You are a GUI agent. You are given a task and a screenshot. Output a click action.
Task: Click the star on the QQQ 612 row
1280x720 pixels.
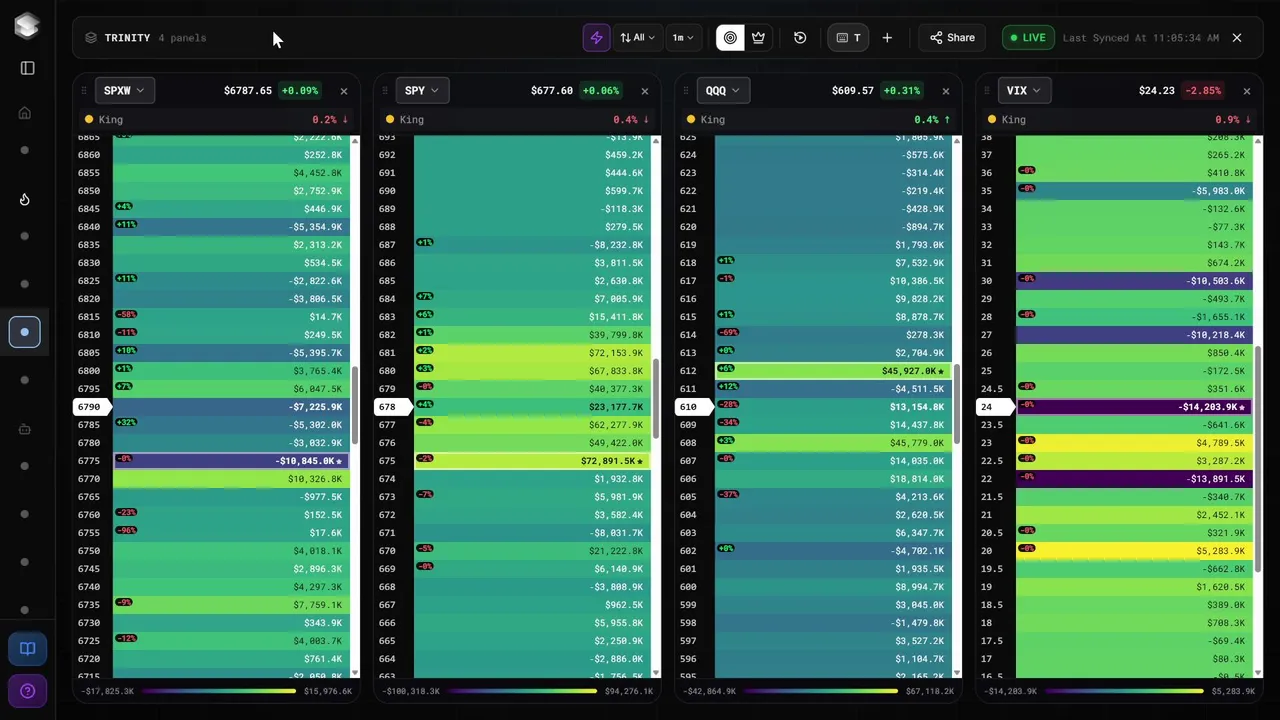tap(941, 371)
